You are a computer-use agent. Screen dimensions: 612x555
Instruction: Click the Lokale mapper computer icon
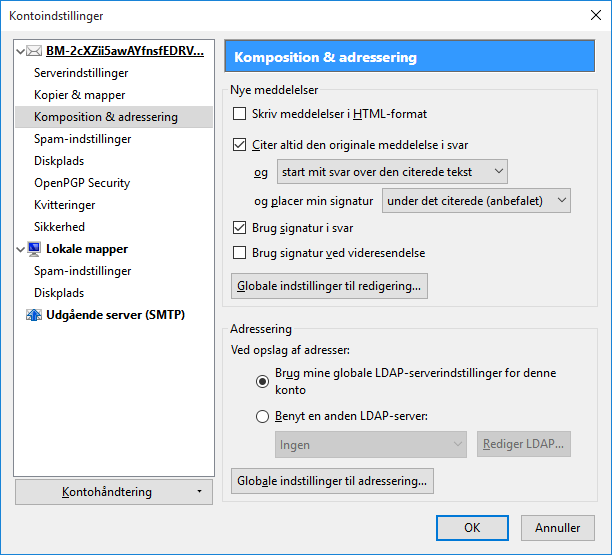[x=34, y=249]
